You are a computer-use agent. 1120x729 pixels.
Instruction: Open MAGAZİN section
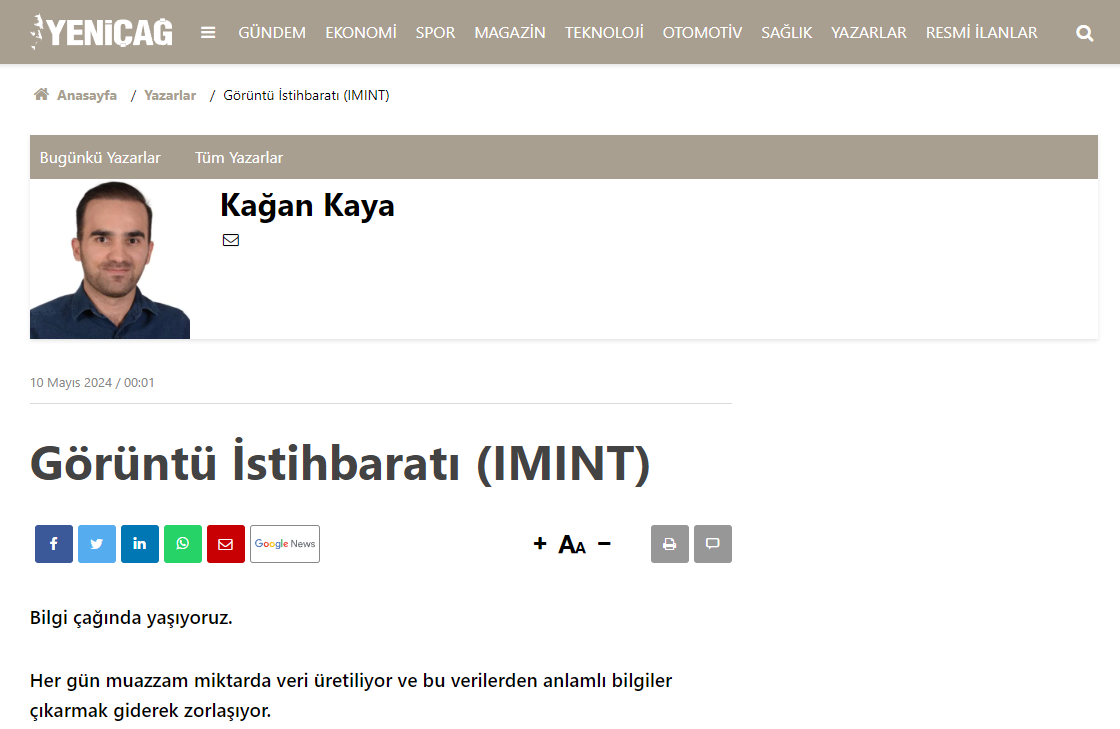510,33
